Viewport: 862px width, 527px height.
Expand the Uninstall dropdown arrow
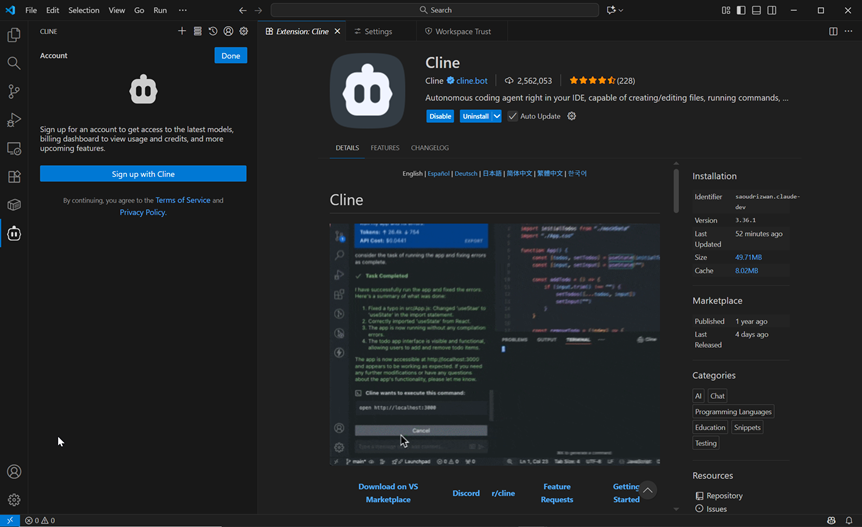tap(496, 116)
